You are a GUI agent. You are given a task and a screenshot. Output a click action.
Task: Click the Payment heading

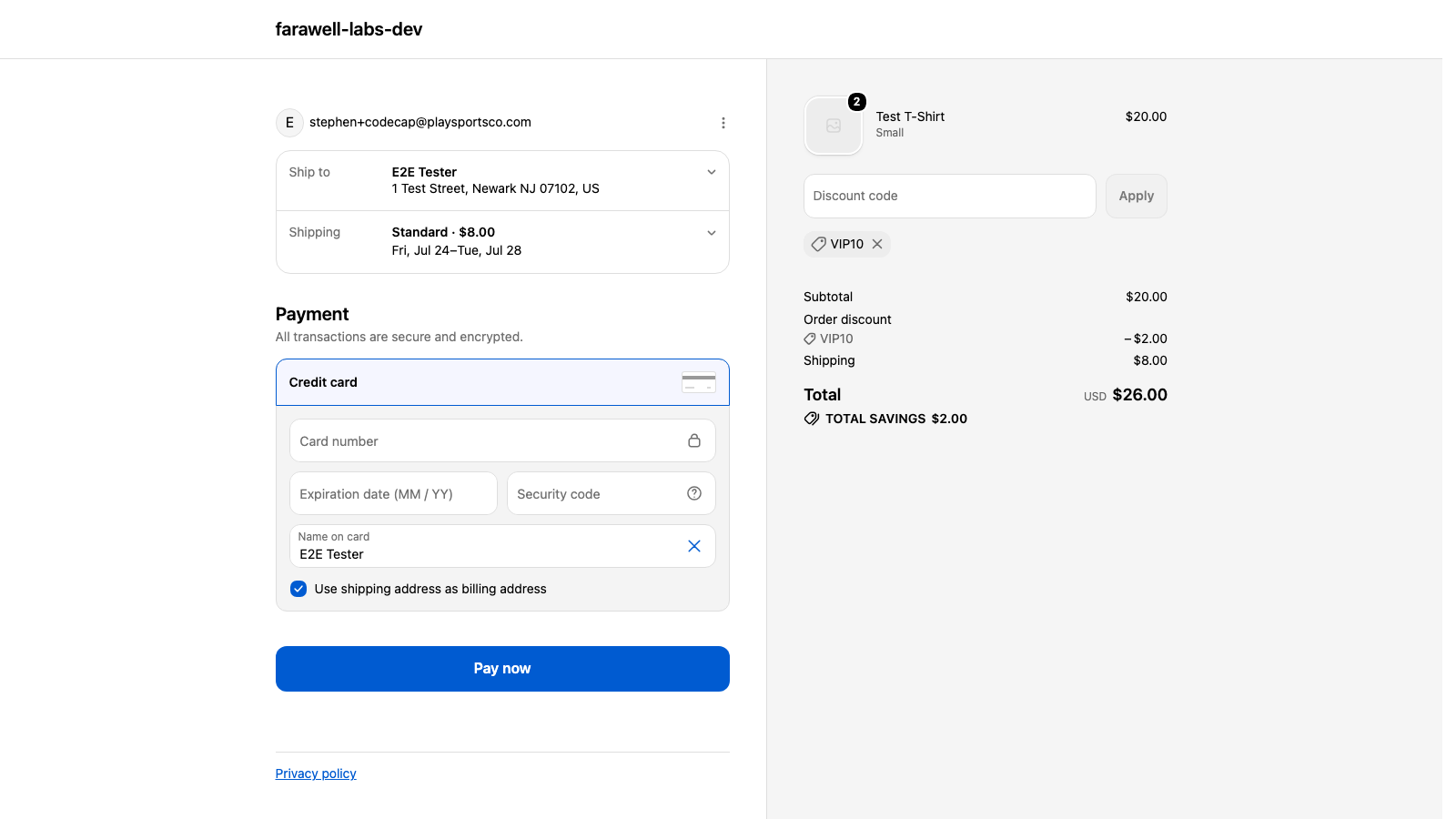tap(312, 314)
